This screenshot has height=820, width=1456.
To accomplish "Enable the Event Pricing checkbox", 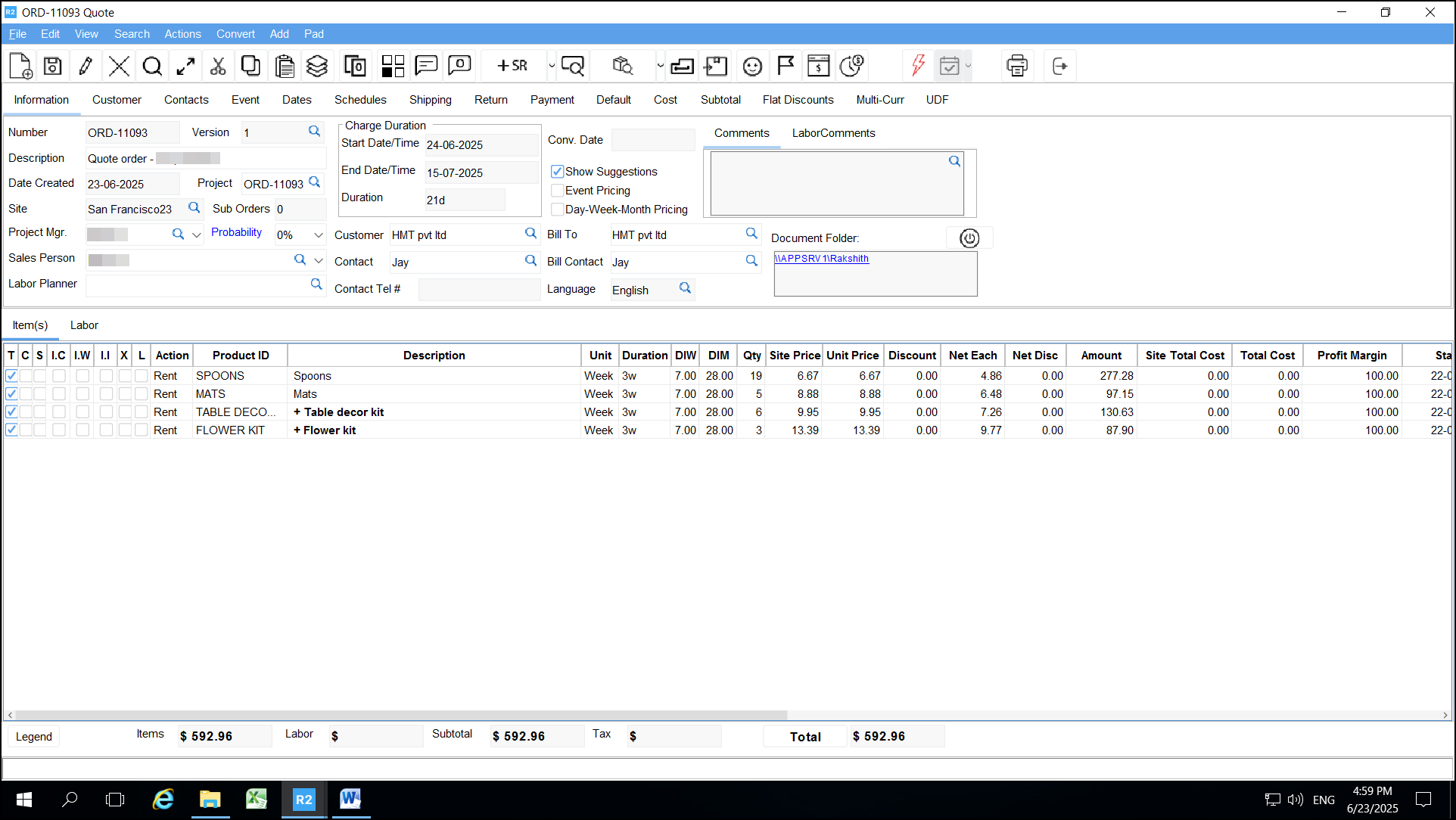I will [x=558, y=191].
